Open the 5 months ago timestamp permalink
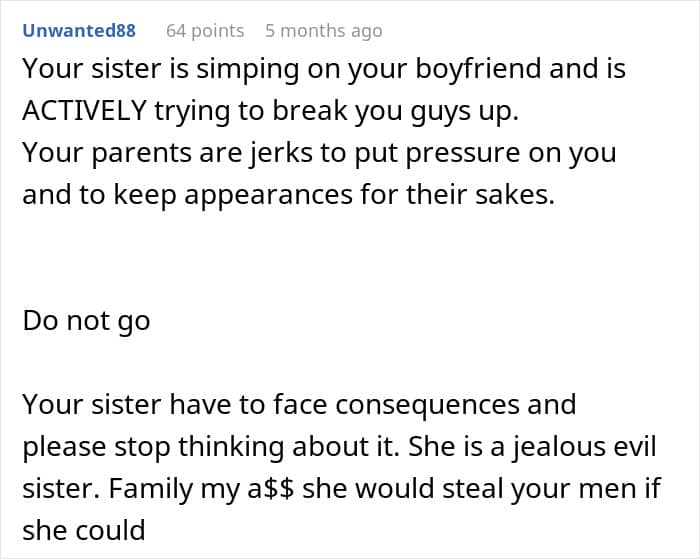Image resolution: width=700 pixels, height=559 pixels. 324,31
